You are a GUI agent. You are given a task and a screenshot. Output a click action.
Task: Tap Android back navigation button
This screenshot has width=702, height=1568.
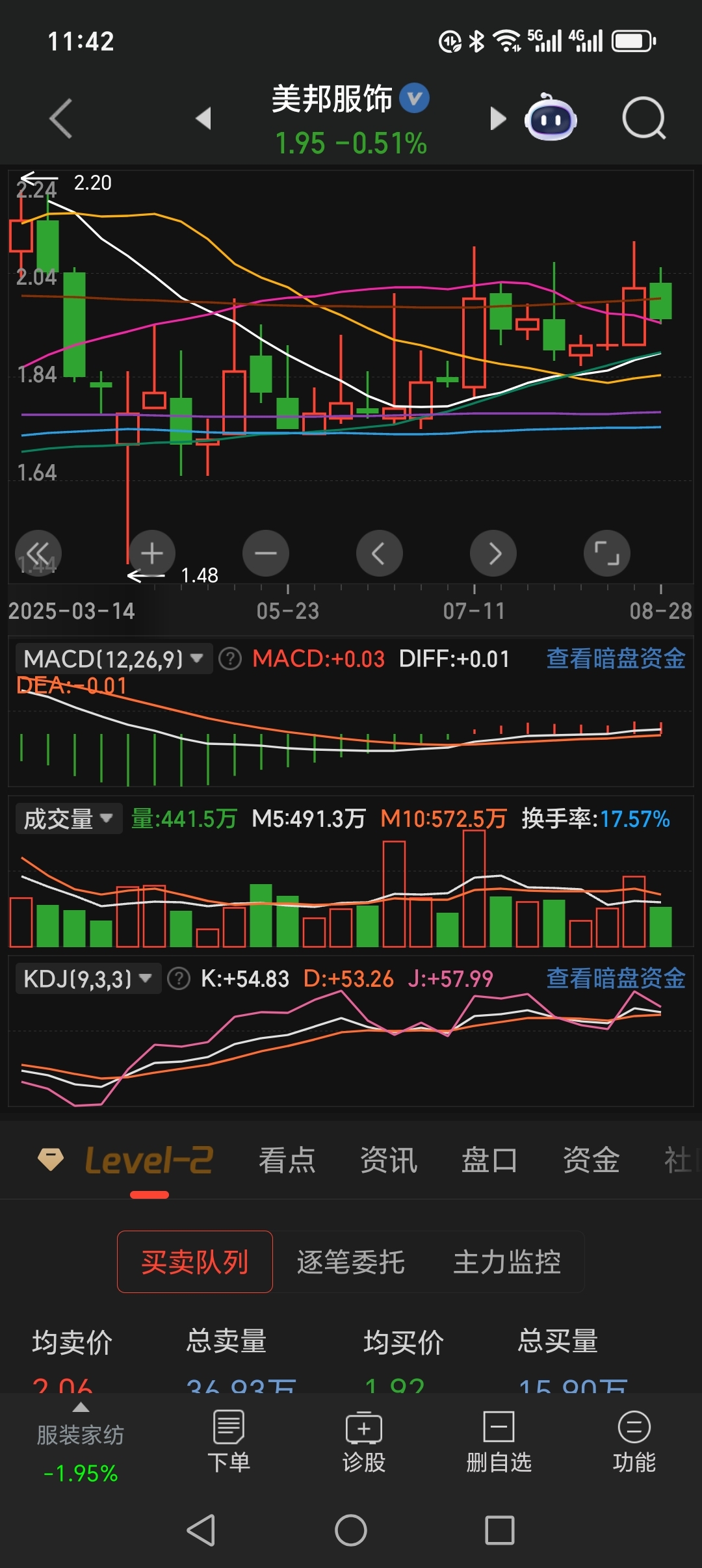(201, 1530)
